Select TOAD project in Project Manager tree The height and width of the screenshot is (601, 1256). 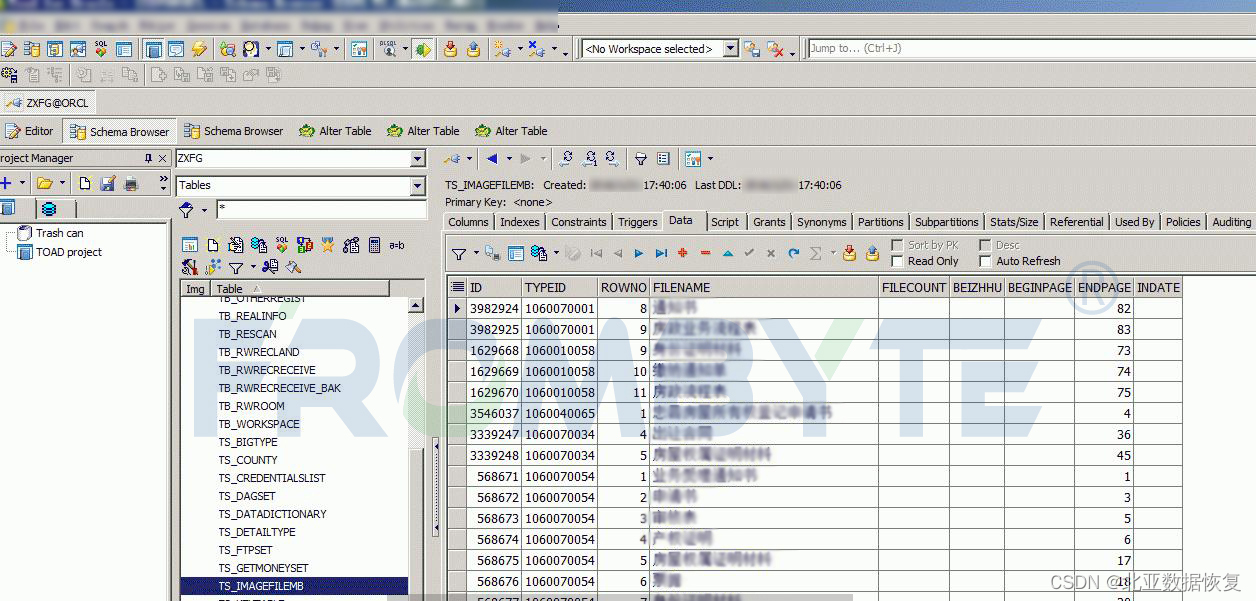point(69,252)
